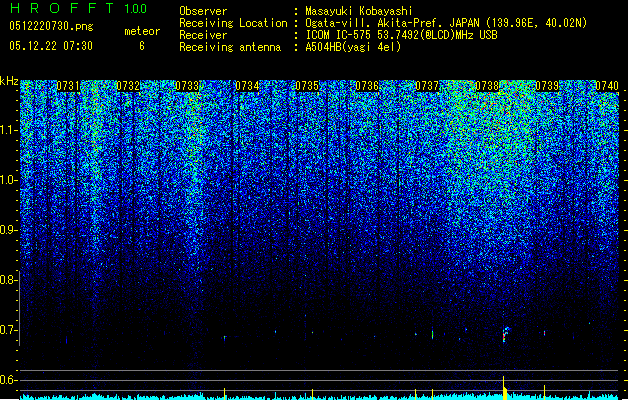Click the 0.7 kHz frequency axis label
This screenshot has height=400, width=629.
click(8, 330)
